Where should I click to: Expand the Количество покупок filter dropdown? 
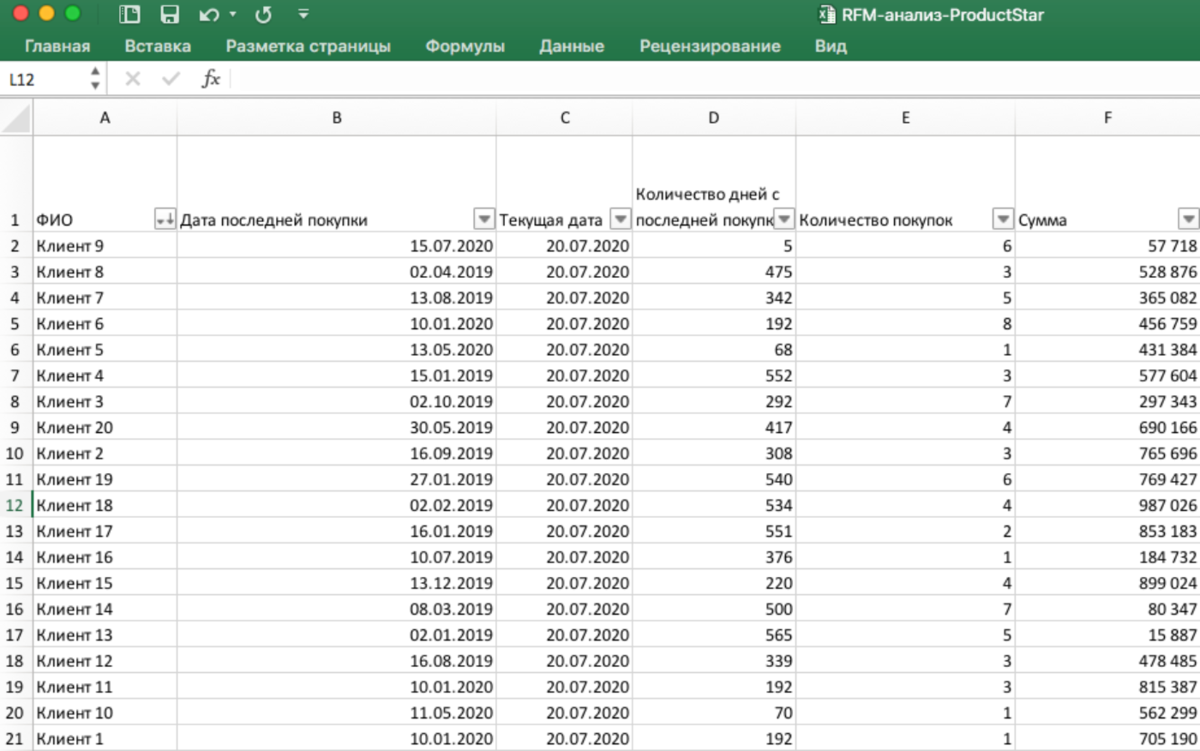pyautogui.click(x=1003, y=220)
